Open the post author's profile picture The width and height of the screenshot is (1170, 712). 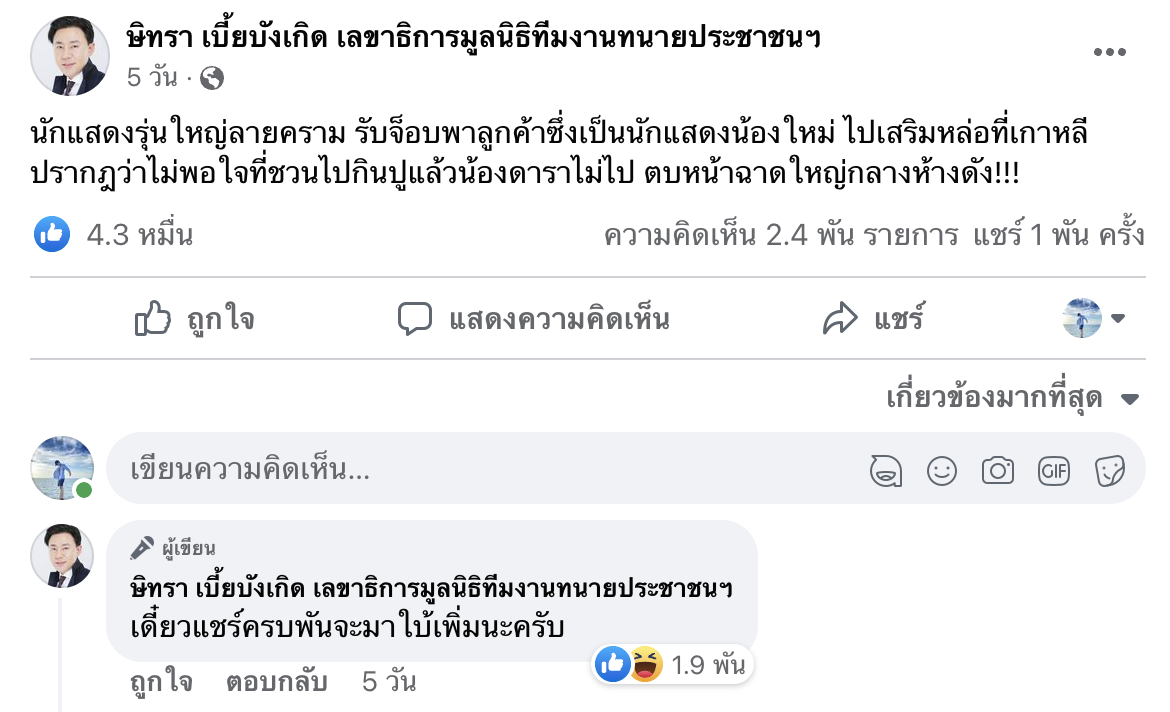pyautogui.click(x=69, y=55)
